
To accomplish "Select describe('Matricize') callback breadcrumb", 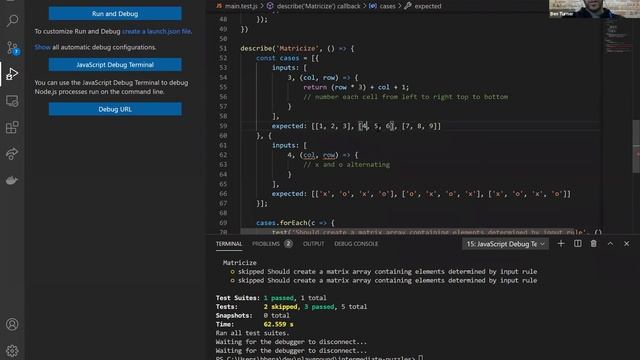I will coord(314,6).
